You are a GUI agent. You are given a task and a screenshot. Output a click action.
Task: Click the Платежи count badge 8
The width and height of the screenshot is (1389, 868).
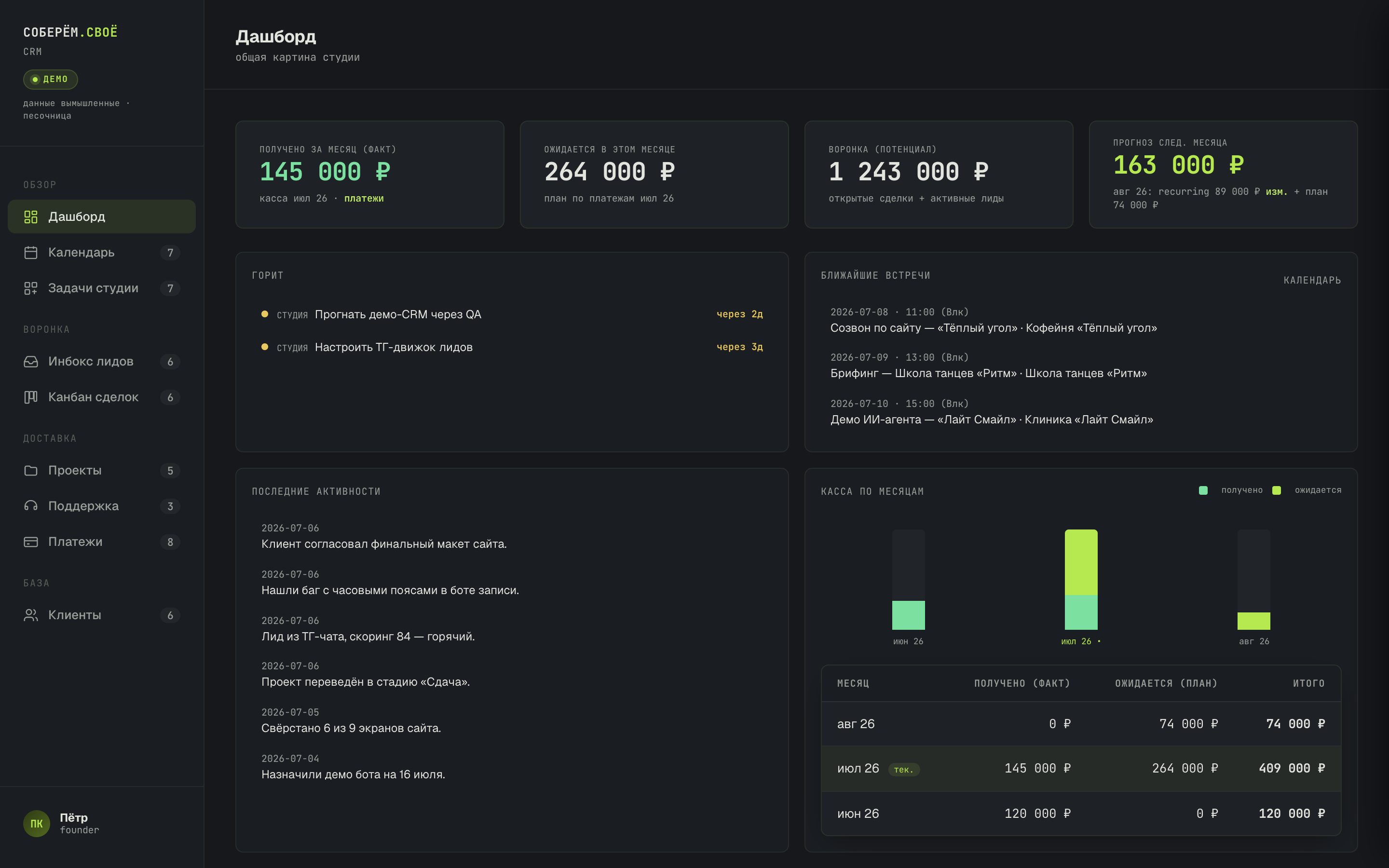coord(170,542)
